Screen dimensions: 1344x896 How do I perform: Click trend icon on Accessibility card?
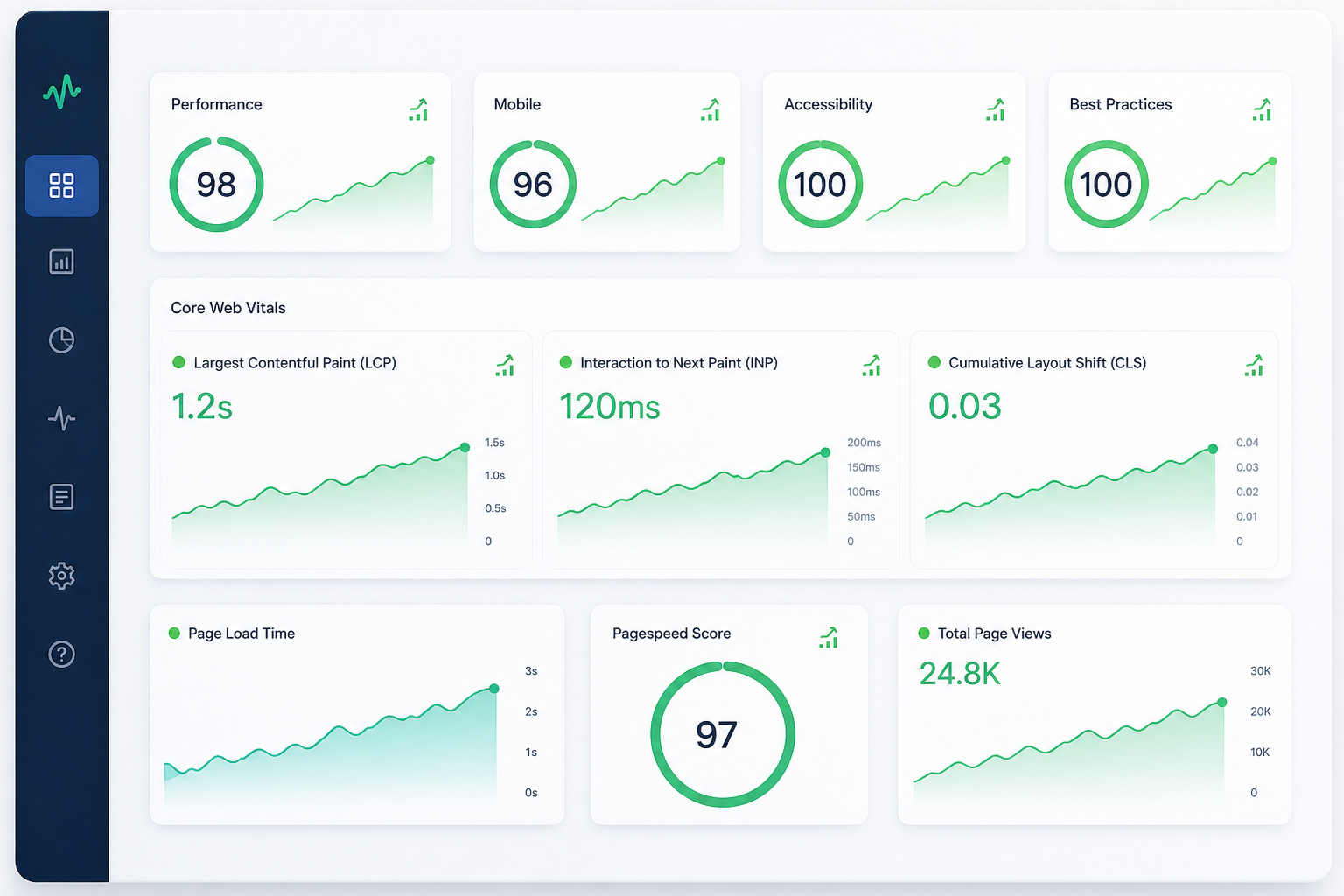tap(995, 110)
